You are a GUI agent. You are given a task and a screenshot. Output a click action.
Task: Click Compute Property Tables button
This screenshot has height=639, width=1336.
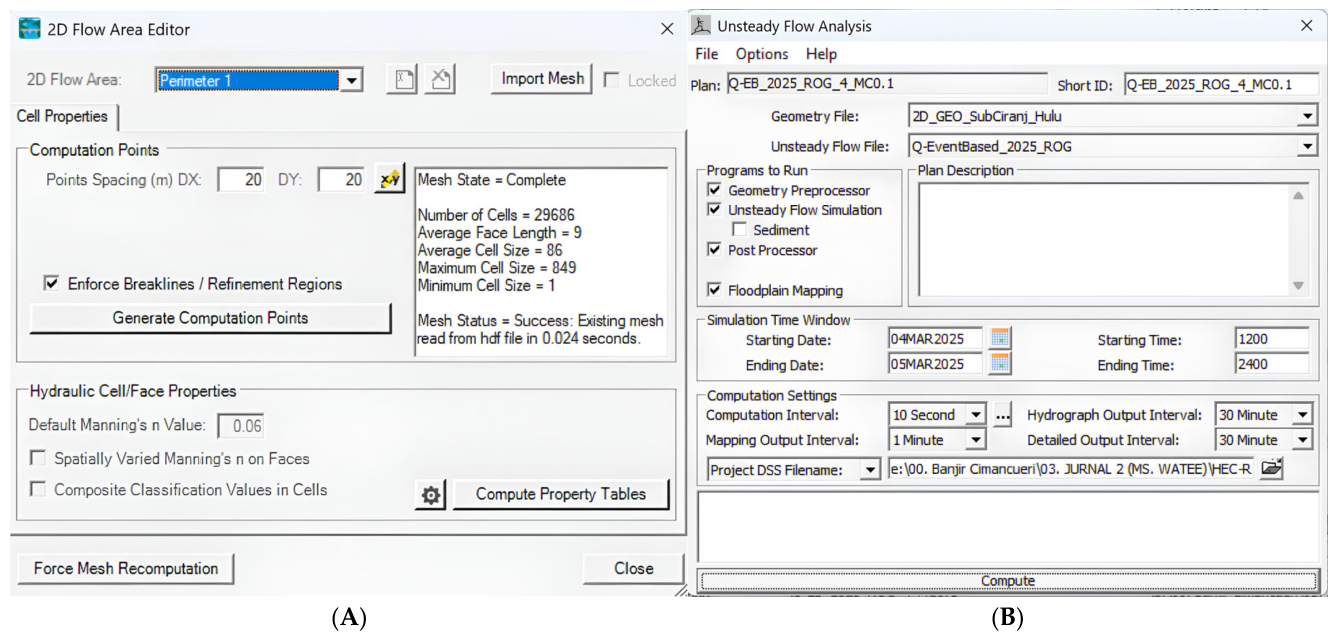(x=561, y=494)
